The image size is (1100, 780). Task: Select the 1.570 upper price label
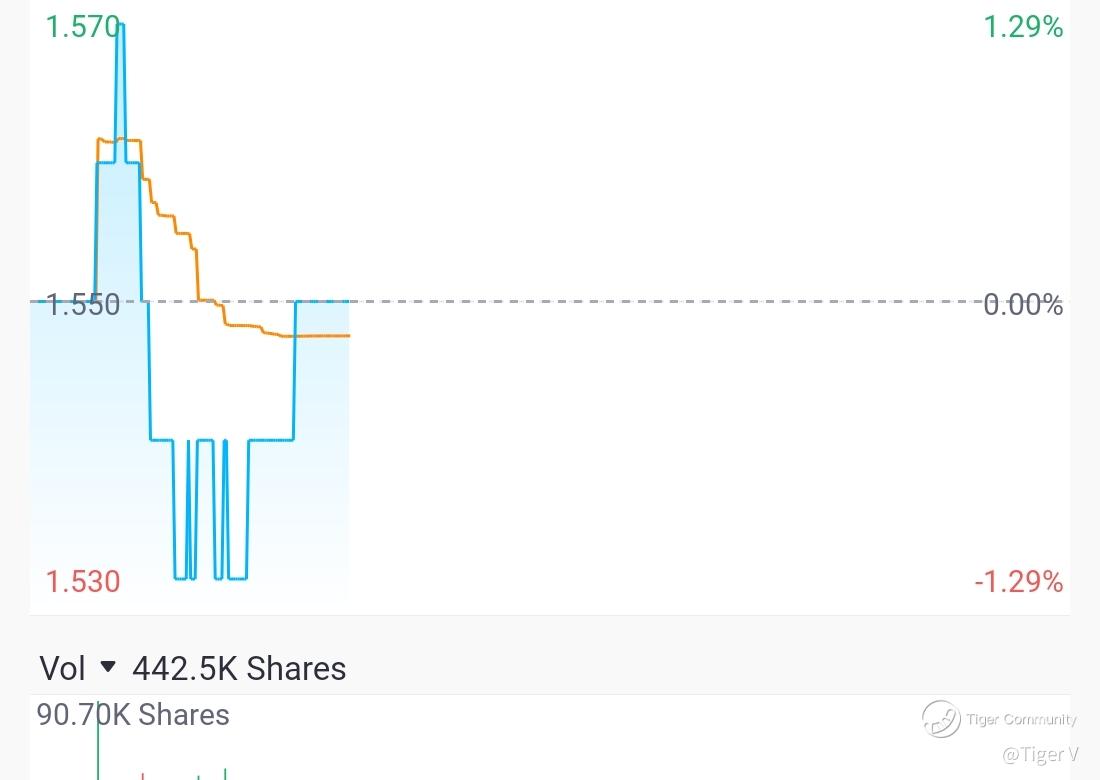pyautogui.click(x=83, y=27)
